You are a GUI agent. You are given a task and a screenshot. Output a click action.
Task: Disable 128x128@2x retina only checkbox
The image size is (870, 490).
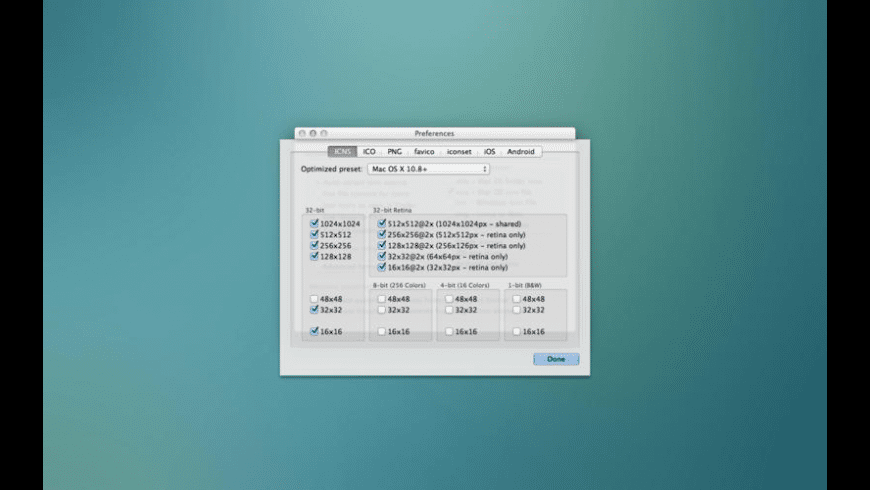click(x=382, y=245)
